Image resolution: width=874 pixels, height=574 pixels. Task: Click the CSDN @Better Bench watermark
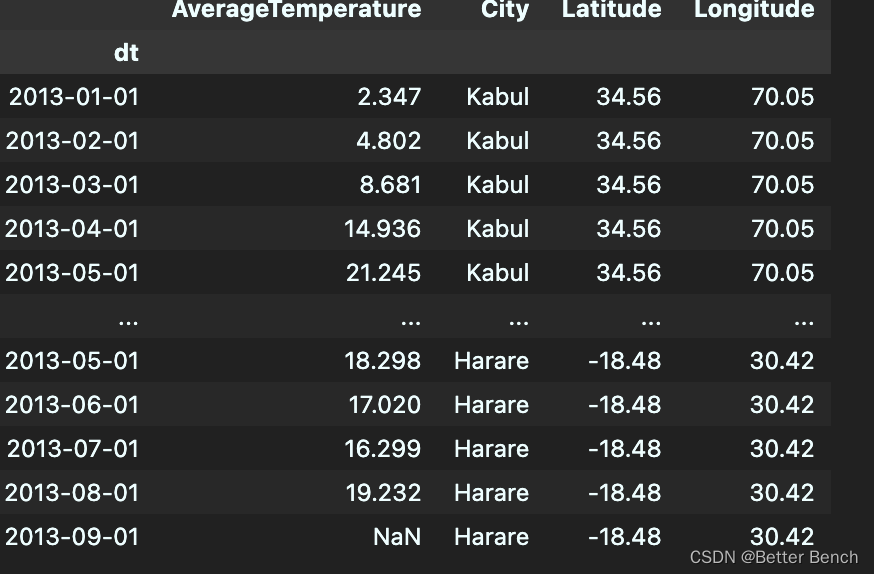coord(774,557)
